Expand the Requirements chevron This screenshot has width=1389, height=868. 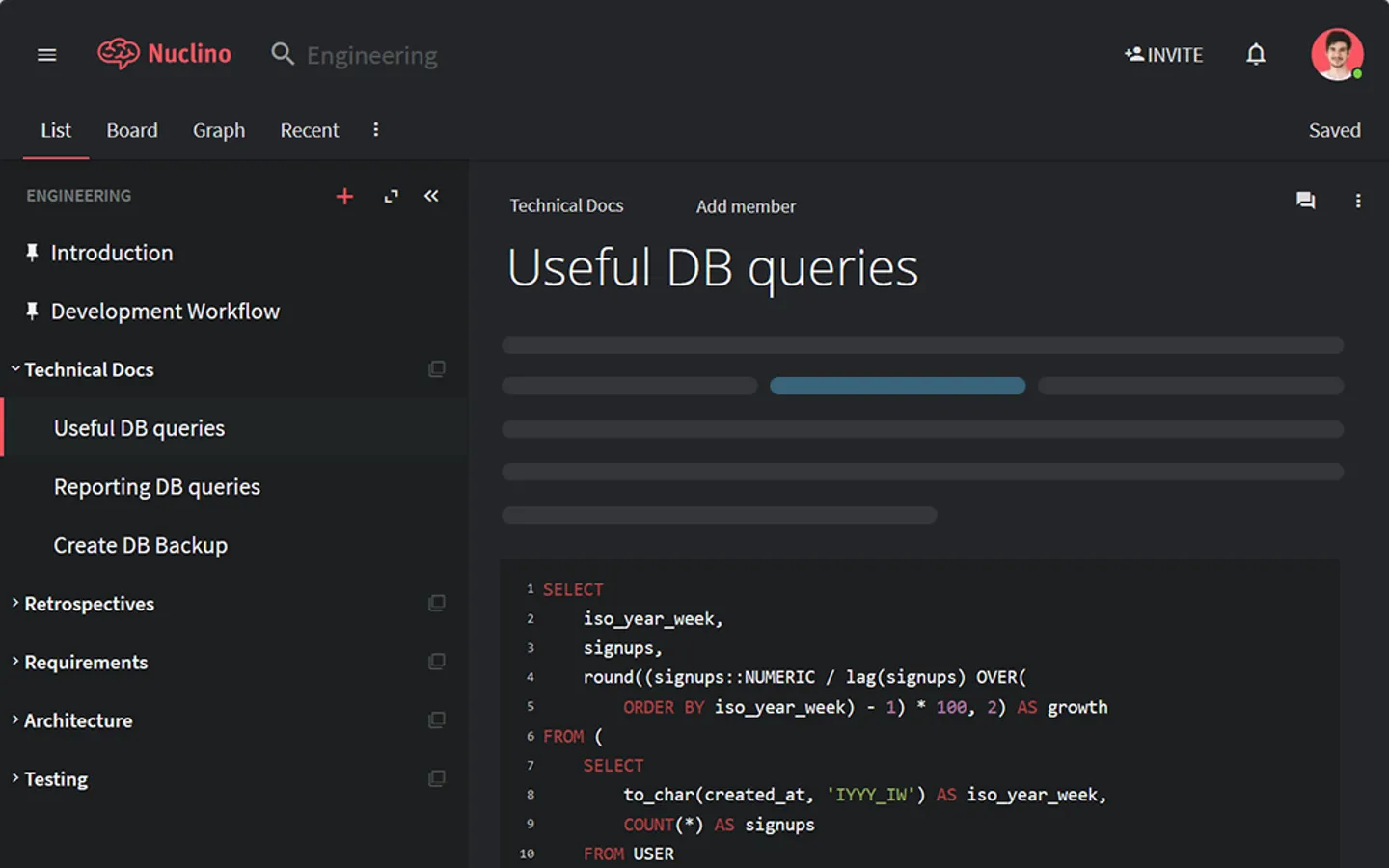tap(14, 662)
